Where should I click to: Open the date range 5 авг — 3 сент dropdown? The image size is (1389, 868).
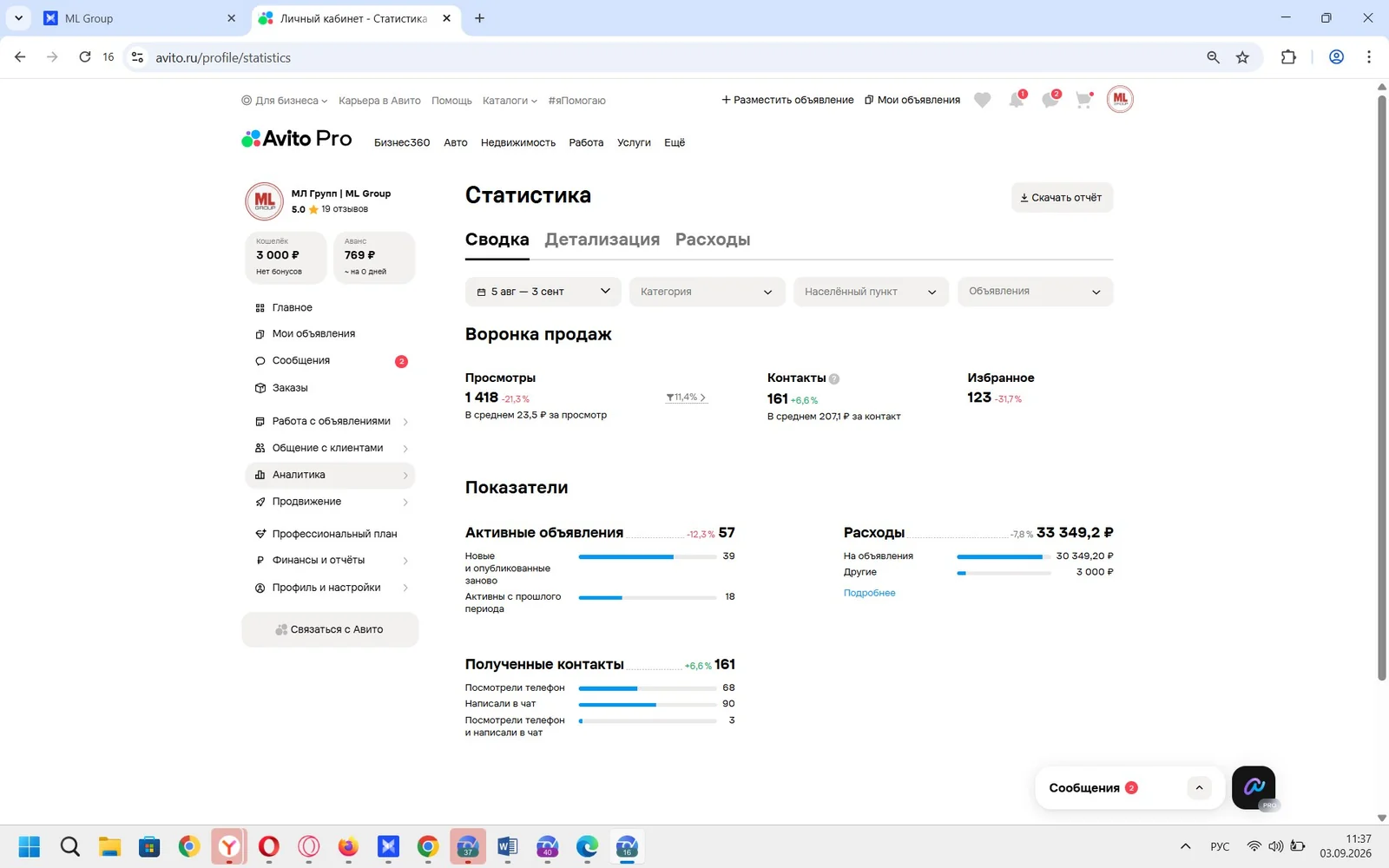[x=543, y=292]
